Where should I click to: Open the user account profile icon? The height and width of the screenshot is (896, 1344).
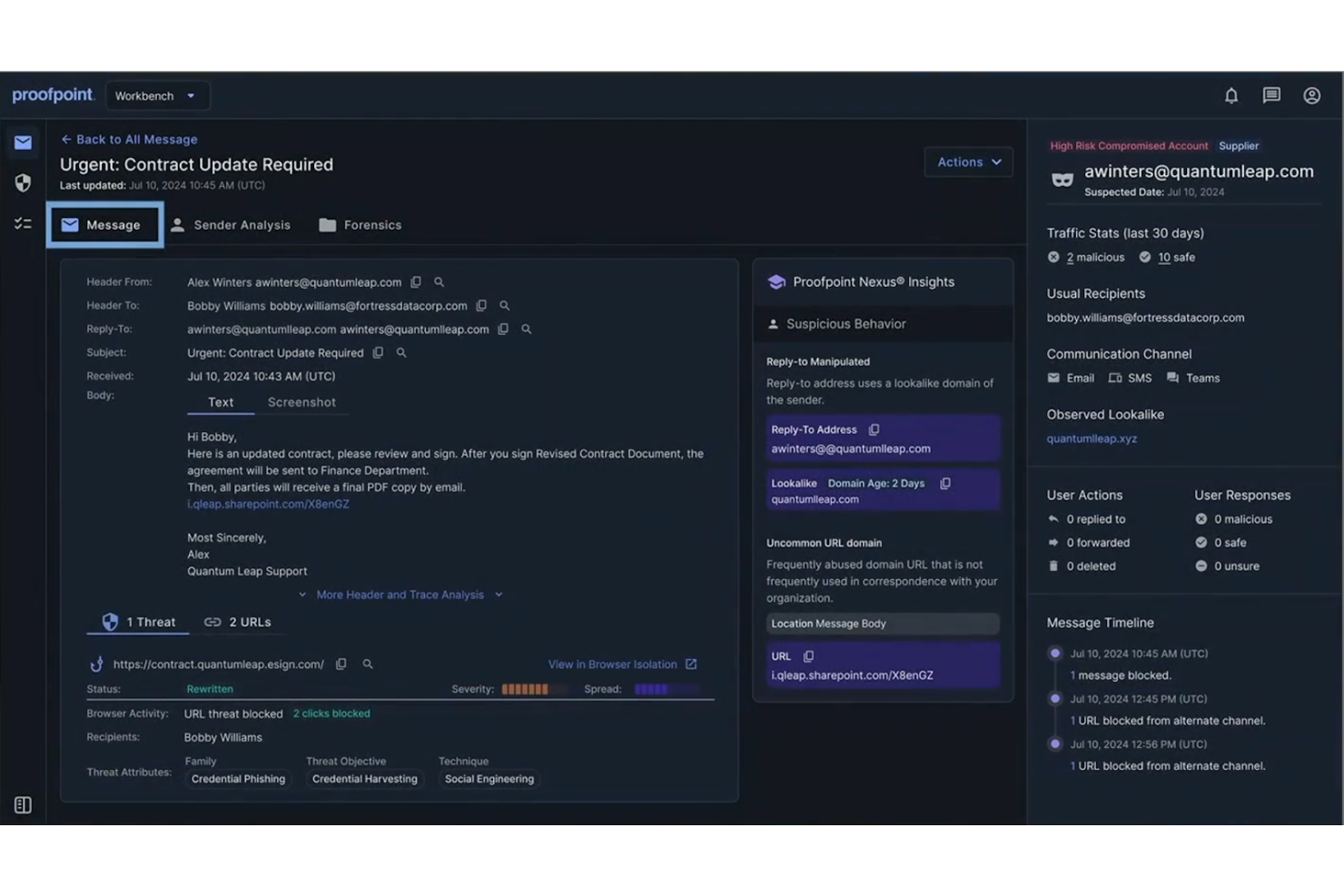click(1312, 95)
